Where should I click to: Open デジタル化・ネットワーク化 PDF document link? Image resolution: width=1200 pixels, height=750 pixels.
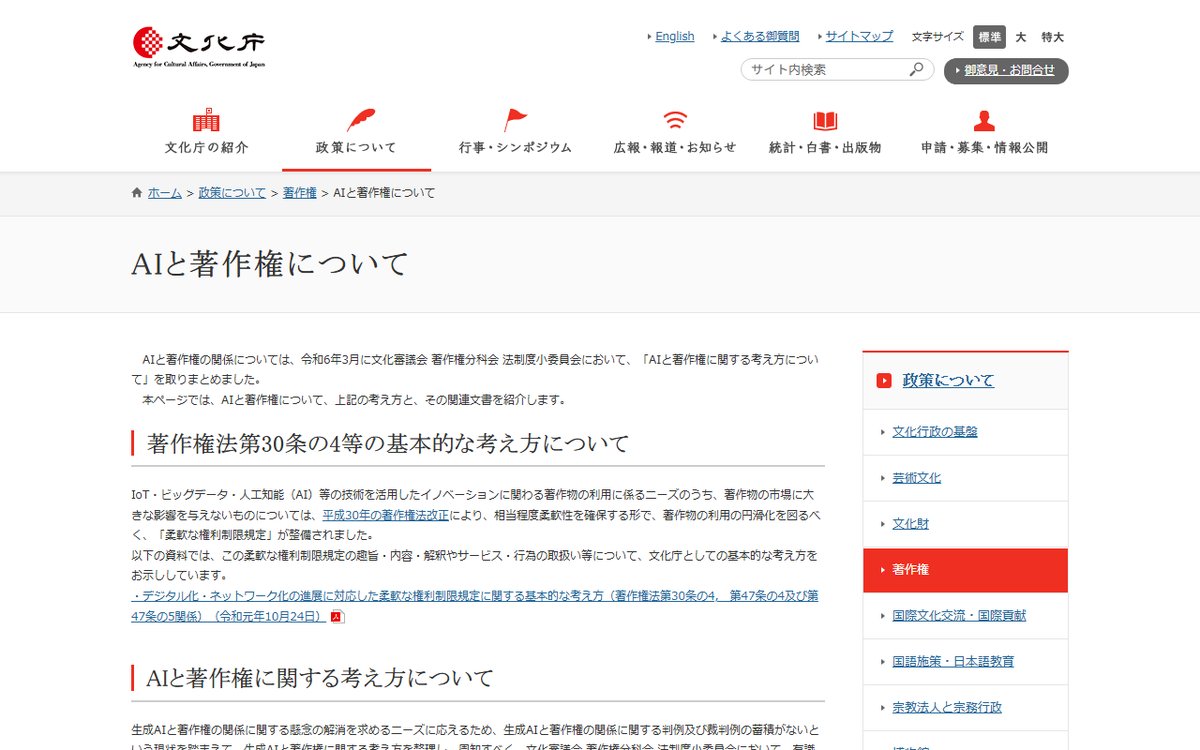[475, 606]
